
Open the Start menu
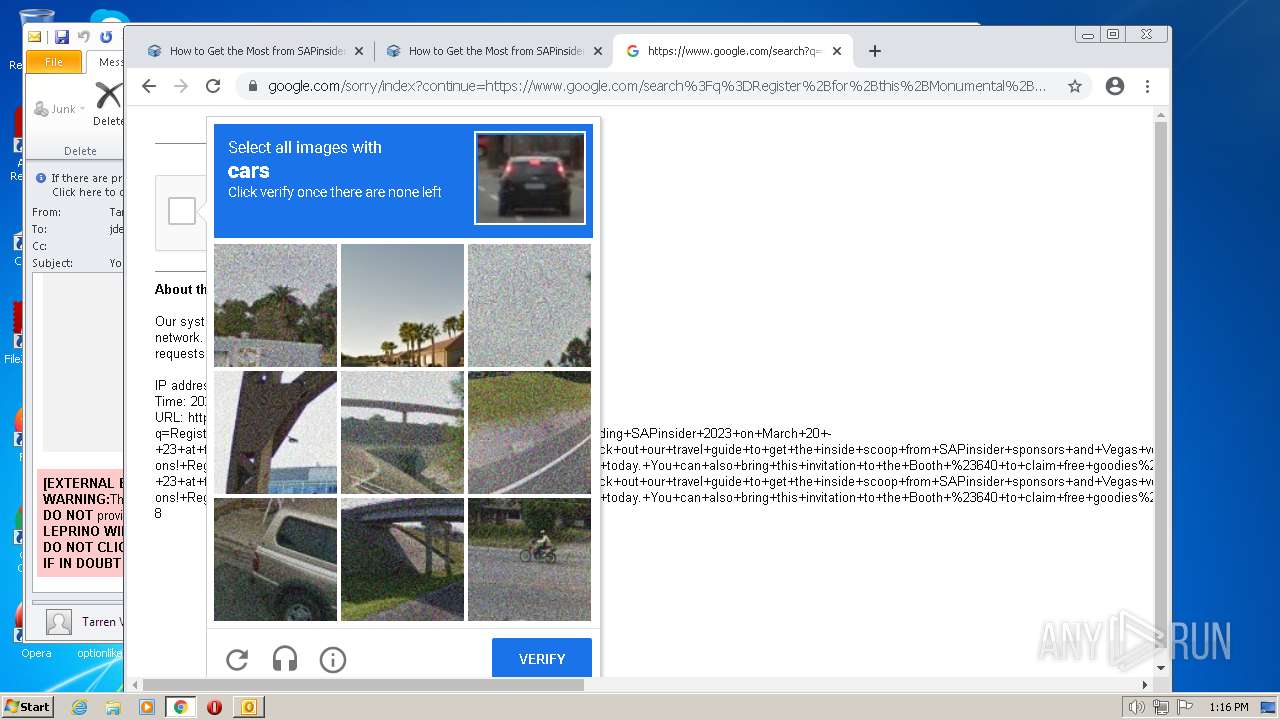pyautogui.click(x=27, y=707)
